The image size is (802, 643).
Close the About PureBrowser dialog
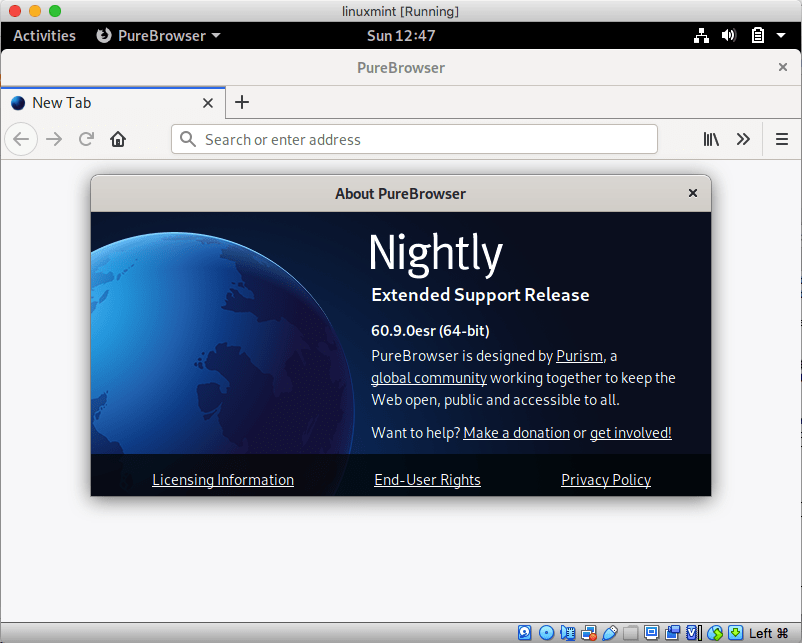click(693, 193)
